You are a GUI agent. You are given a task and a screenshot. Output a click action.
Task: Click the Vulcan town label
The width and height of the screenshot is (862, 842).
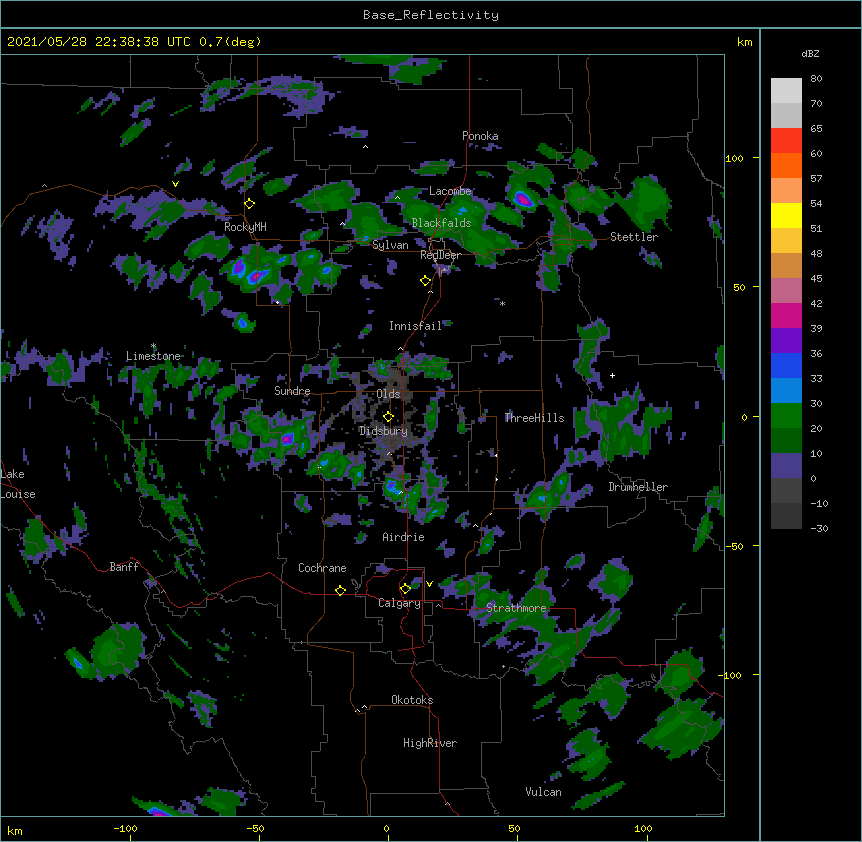543,792
